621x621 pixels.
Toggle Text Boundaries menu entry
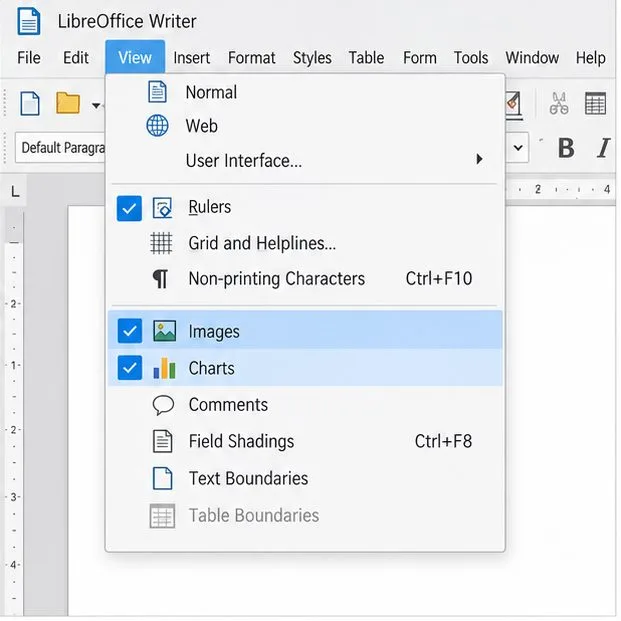tap(305, 478)
